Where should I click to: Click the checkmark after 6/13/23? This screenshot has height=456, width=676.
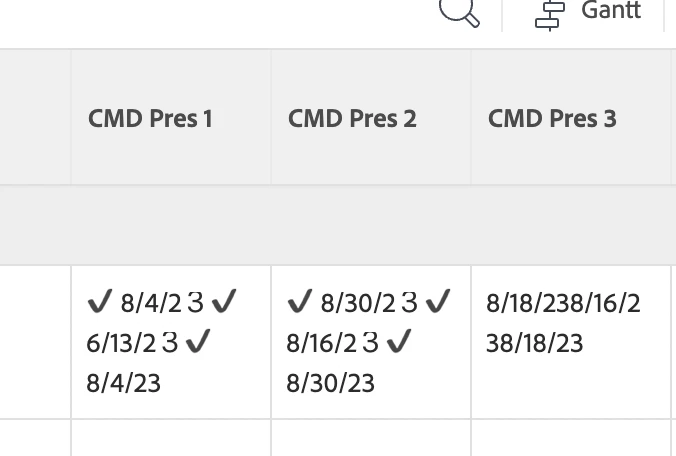pyautogui.click(x=198, y=341)
